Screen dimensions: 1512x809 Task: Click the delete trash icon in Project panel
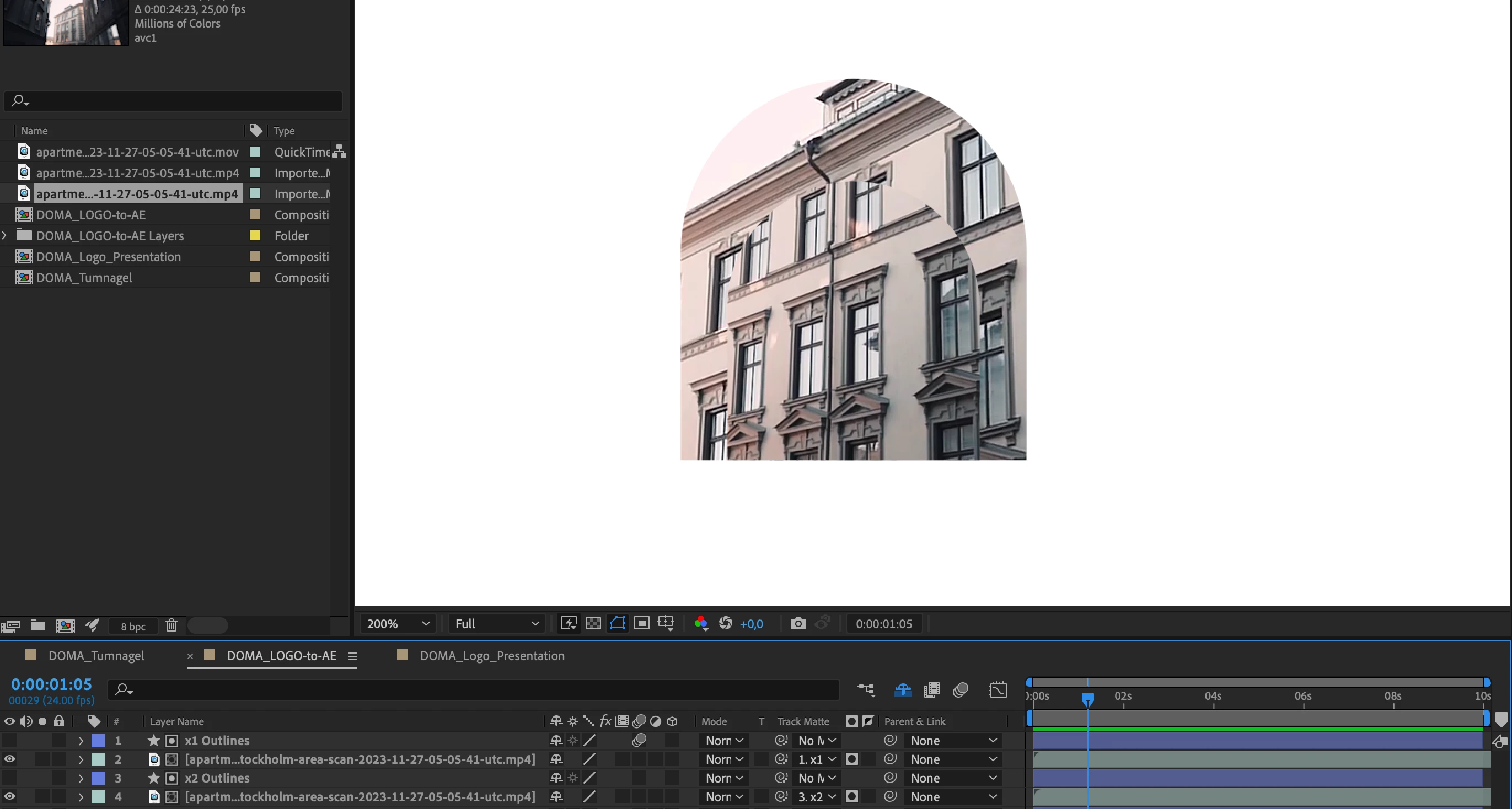171,625
